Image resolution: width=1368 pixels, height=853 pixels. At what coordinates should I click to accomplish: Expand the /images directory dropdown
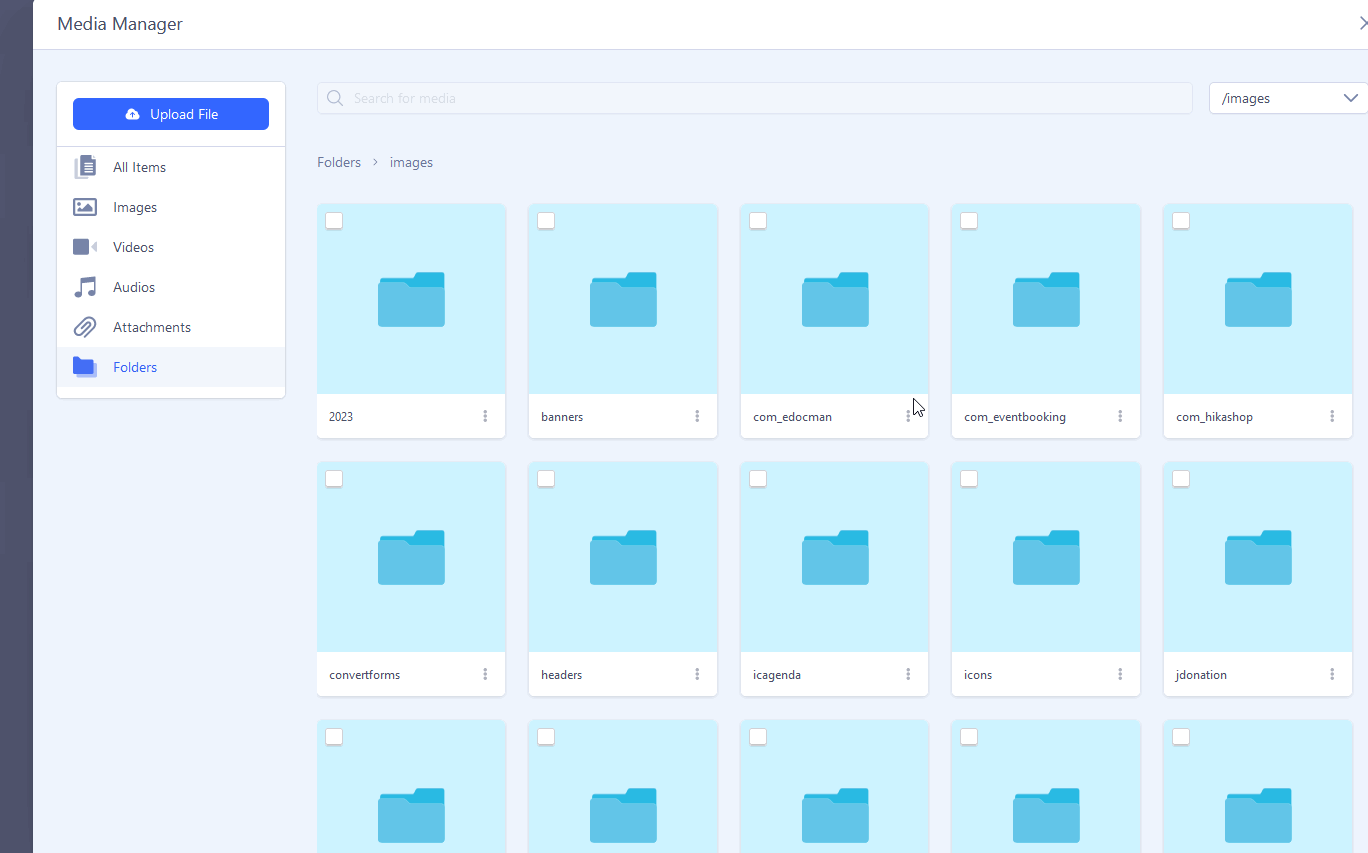point(1288,98)
